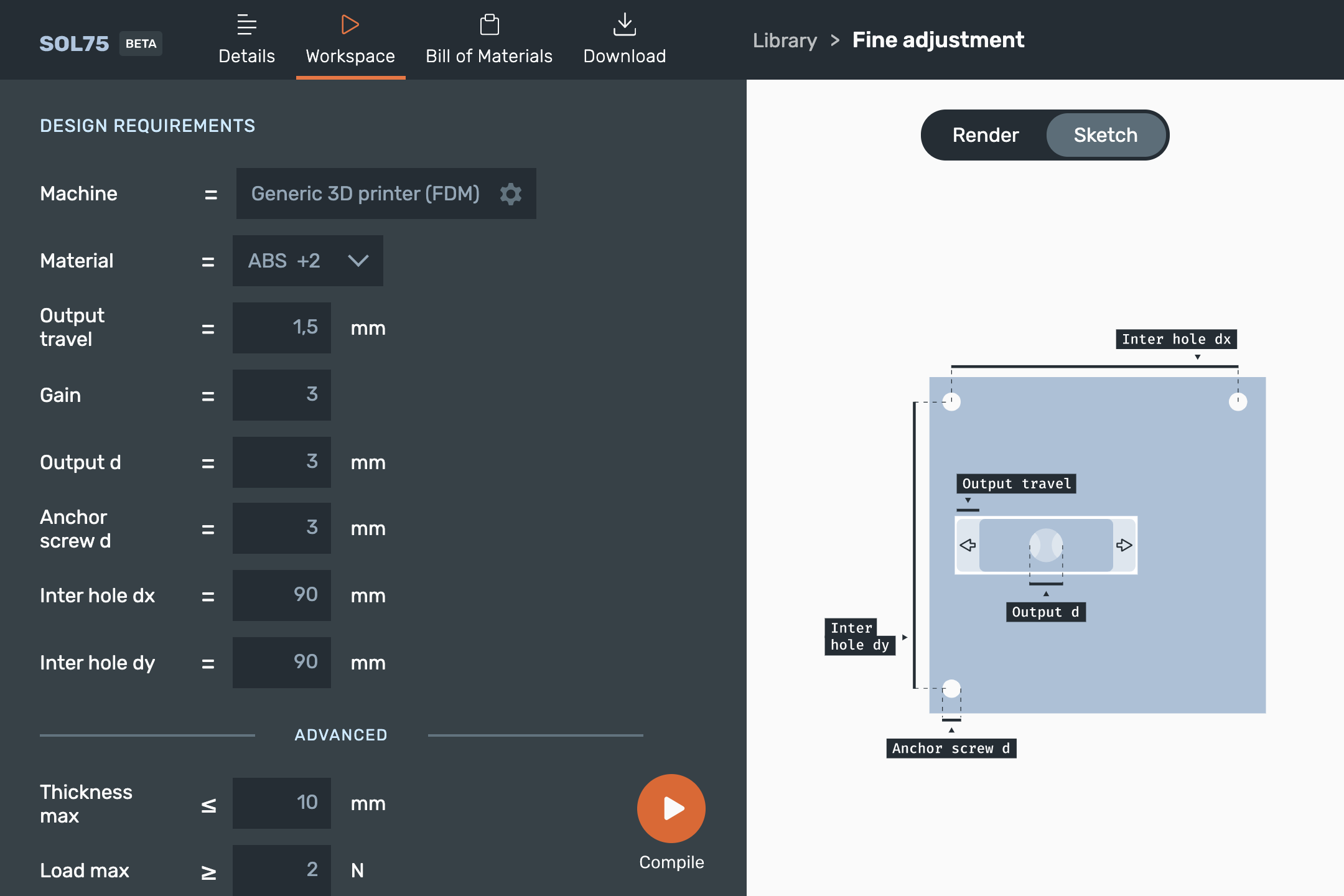The image size is (1344, 896).
Task: Open machine settings gear icon
Action: click(511, 194)
